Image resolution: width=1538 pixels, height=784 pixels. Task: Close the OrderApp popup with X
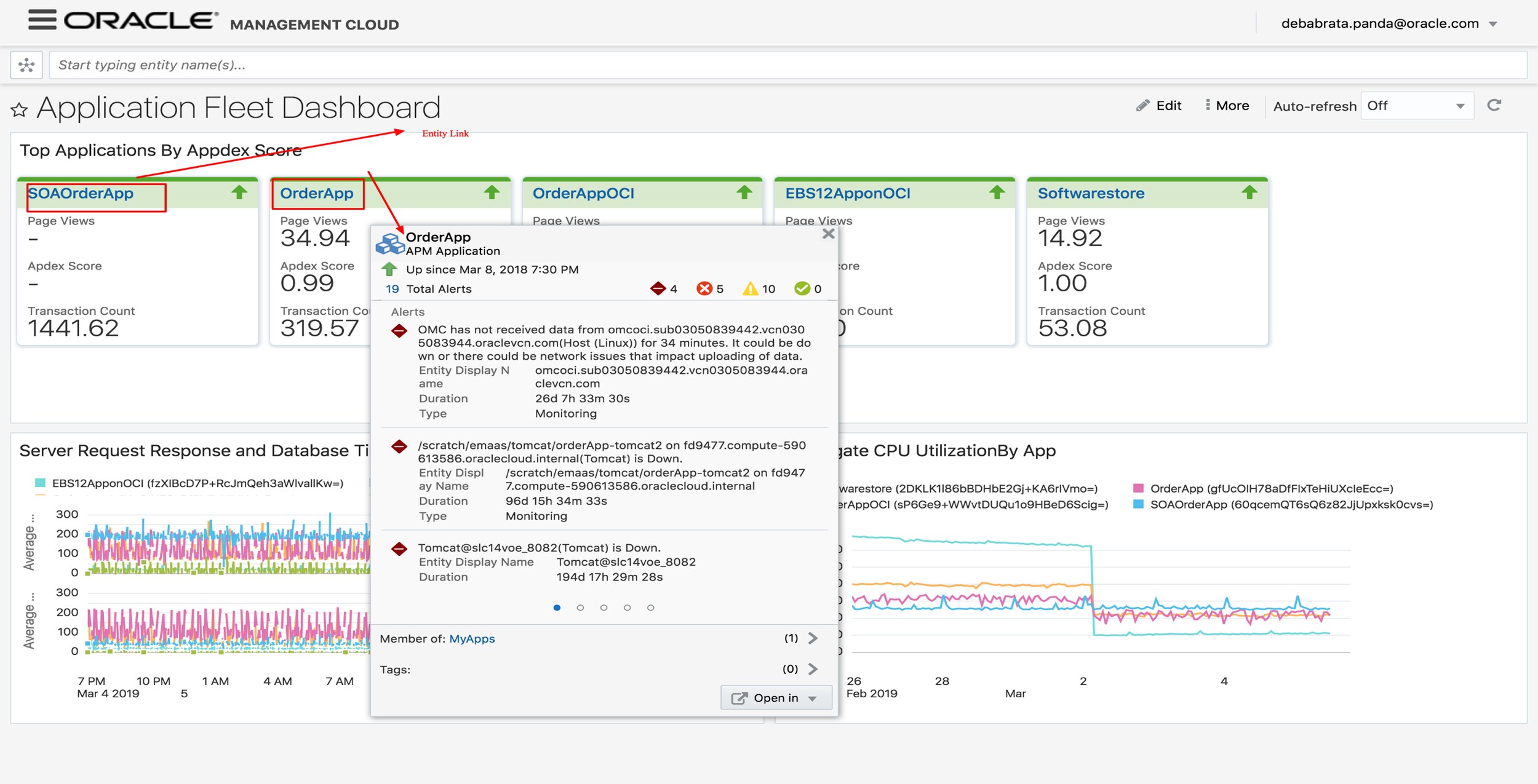point(828,234)
